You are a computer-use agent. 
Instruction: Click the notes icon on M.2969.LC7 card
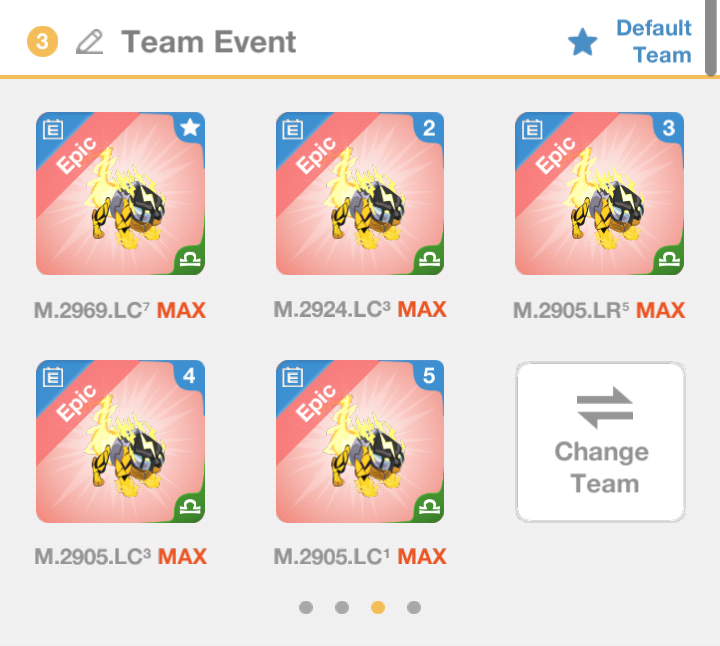(53, 129)
